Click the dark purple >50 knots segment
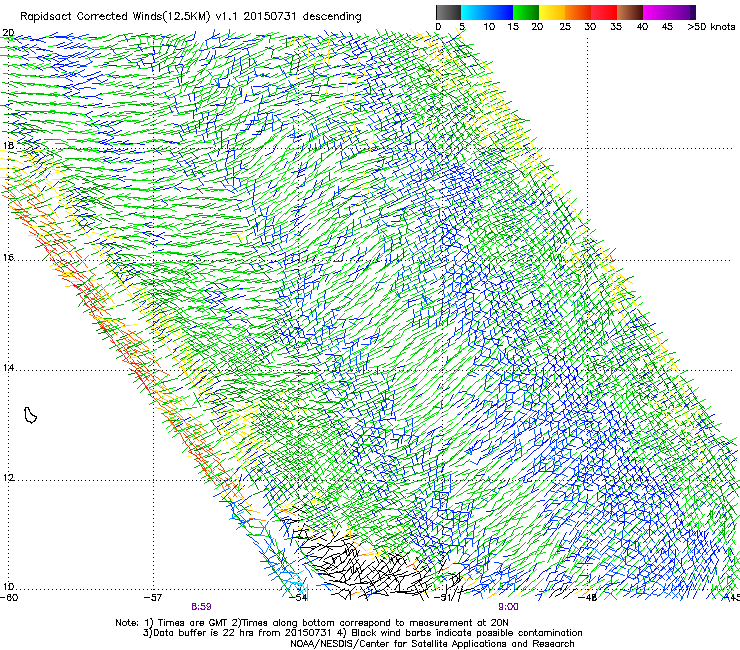This screenshot has height=650, width=740. (x=693, y=12)
